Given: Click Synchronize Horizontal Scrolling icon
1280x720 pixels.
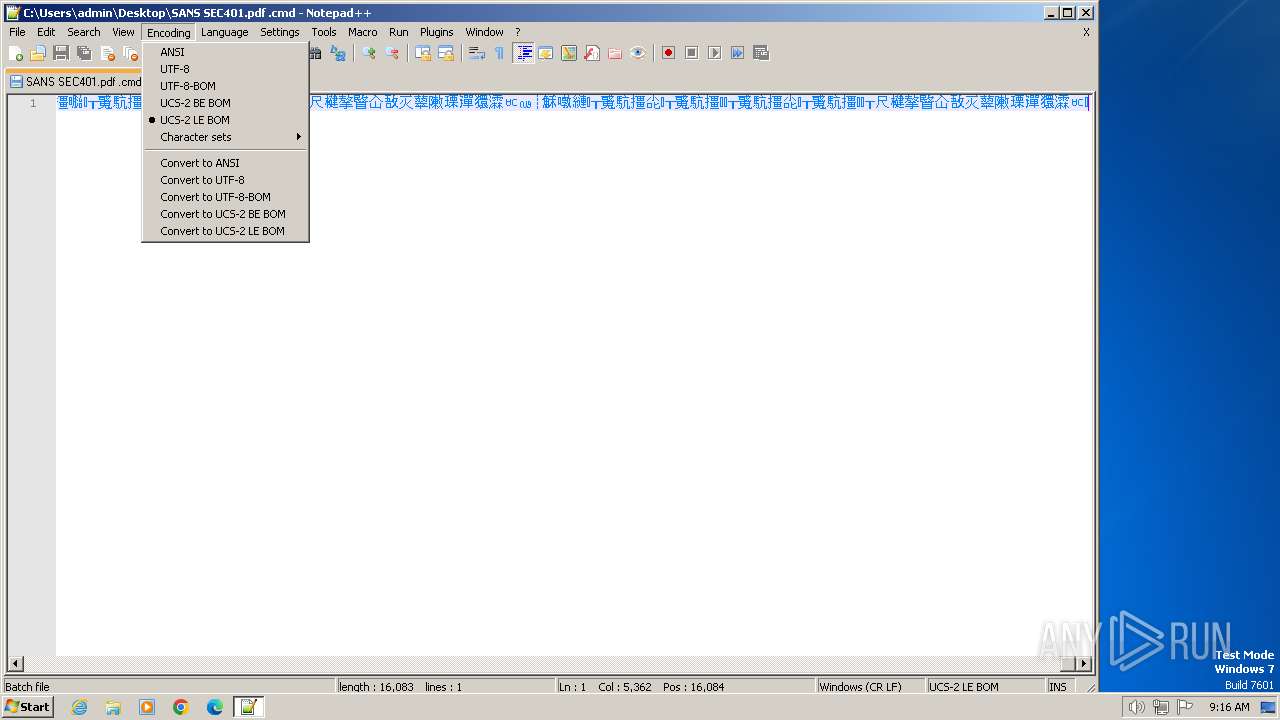Looking at the screenshot, I should tap(446, 53).
